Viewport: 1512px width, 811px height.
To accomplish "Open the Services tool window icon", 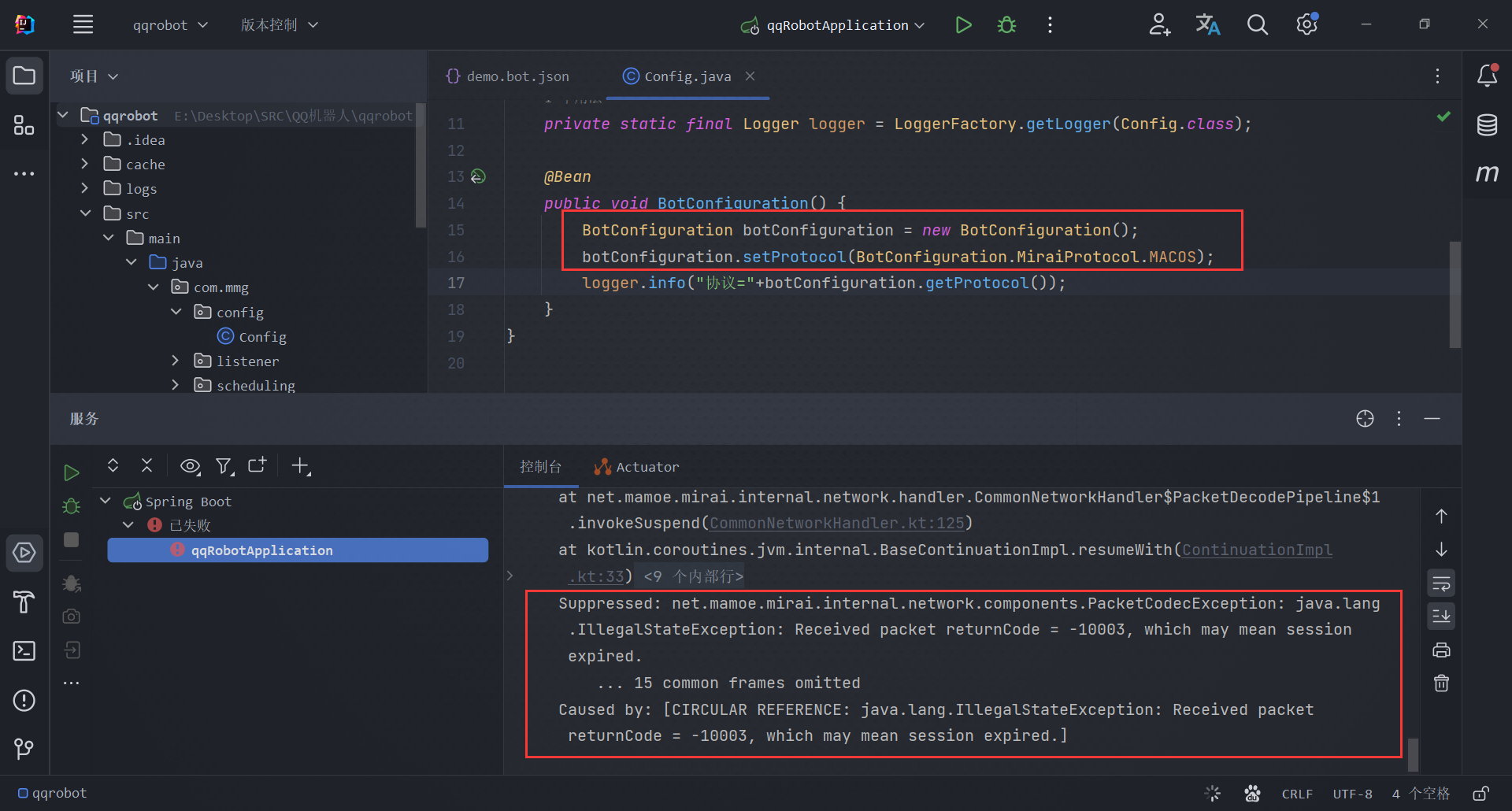I will tap(24, 553).
